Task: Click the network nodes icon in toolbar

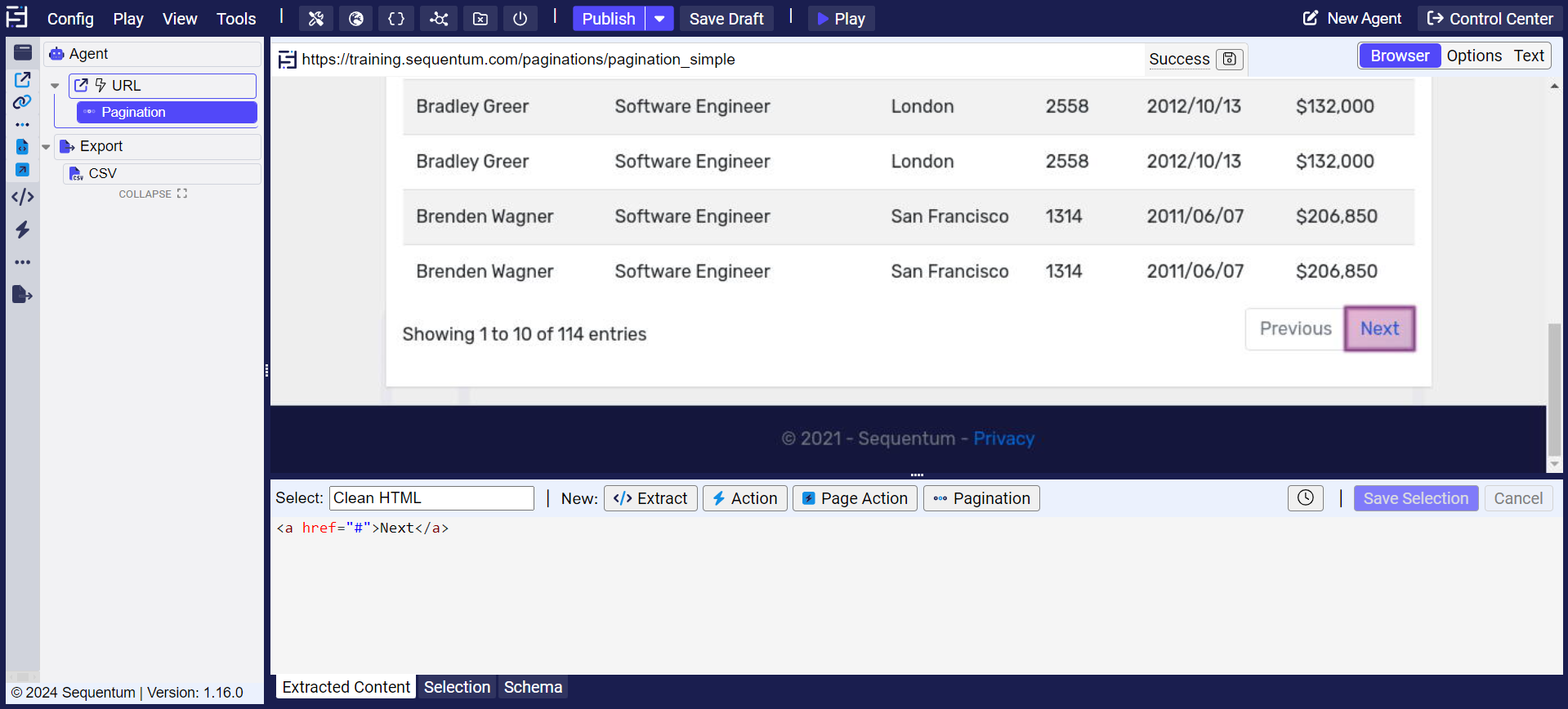Action: pos(439,19)
